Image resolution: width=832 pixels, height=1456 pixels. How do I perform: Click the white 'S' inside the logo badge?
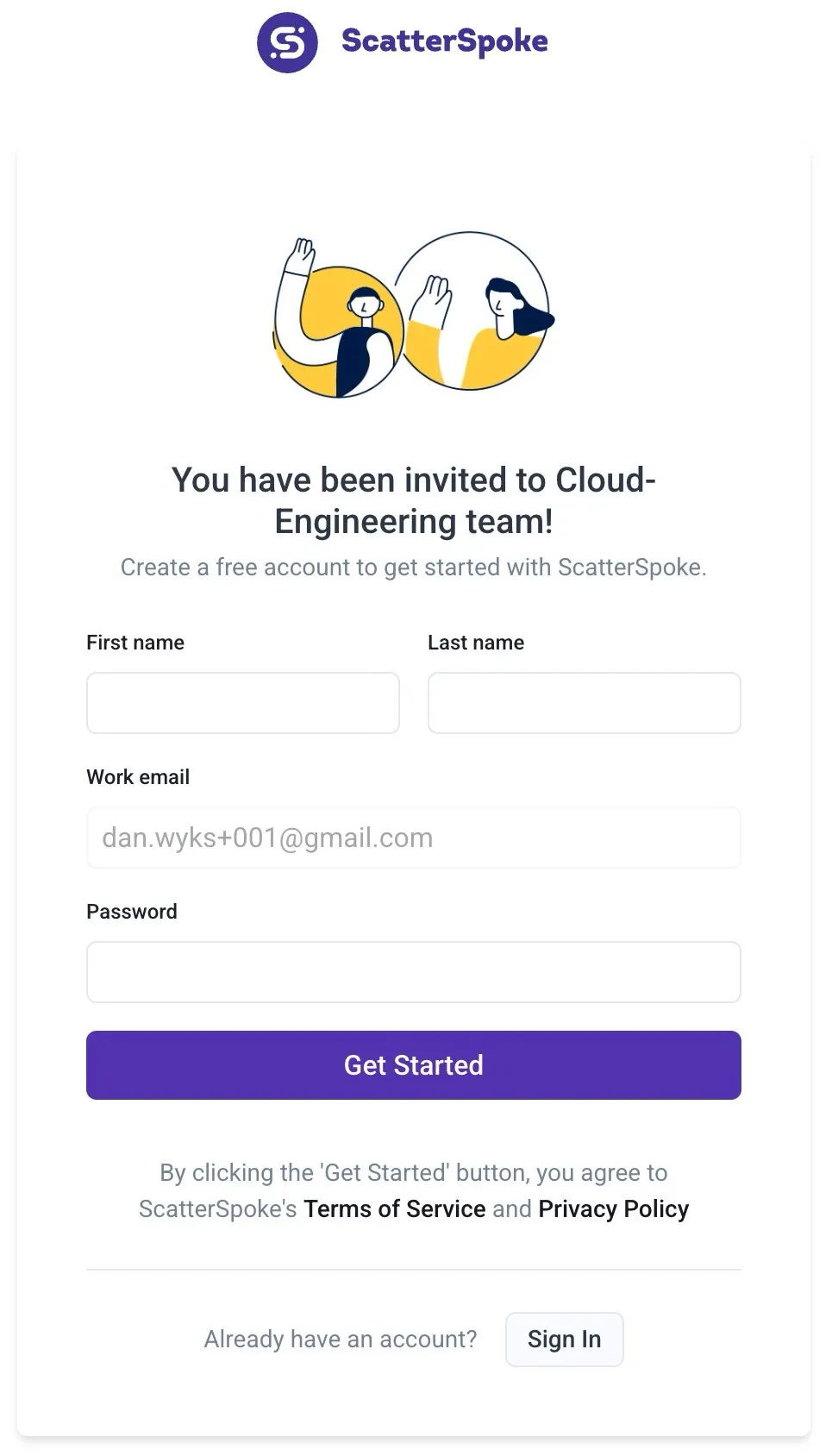click(x=287, y=41)
